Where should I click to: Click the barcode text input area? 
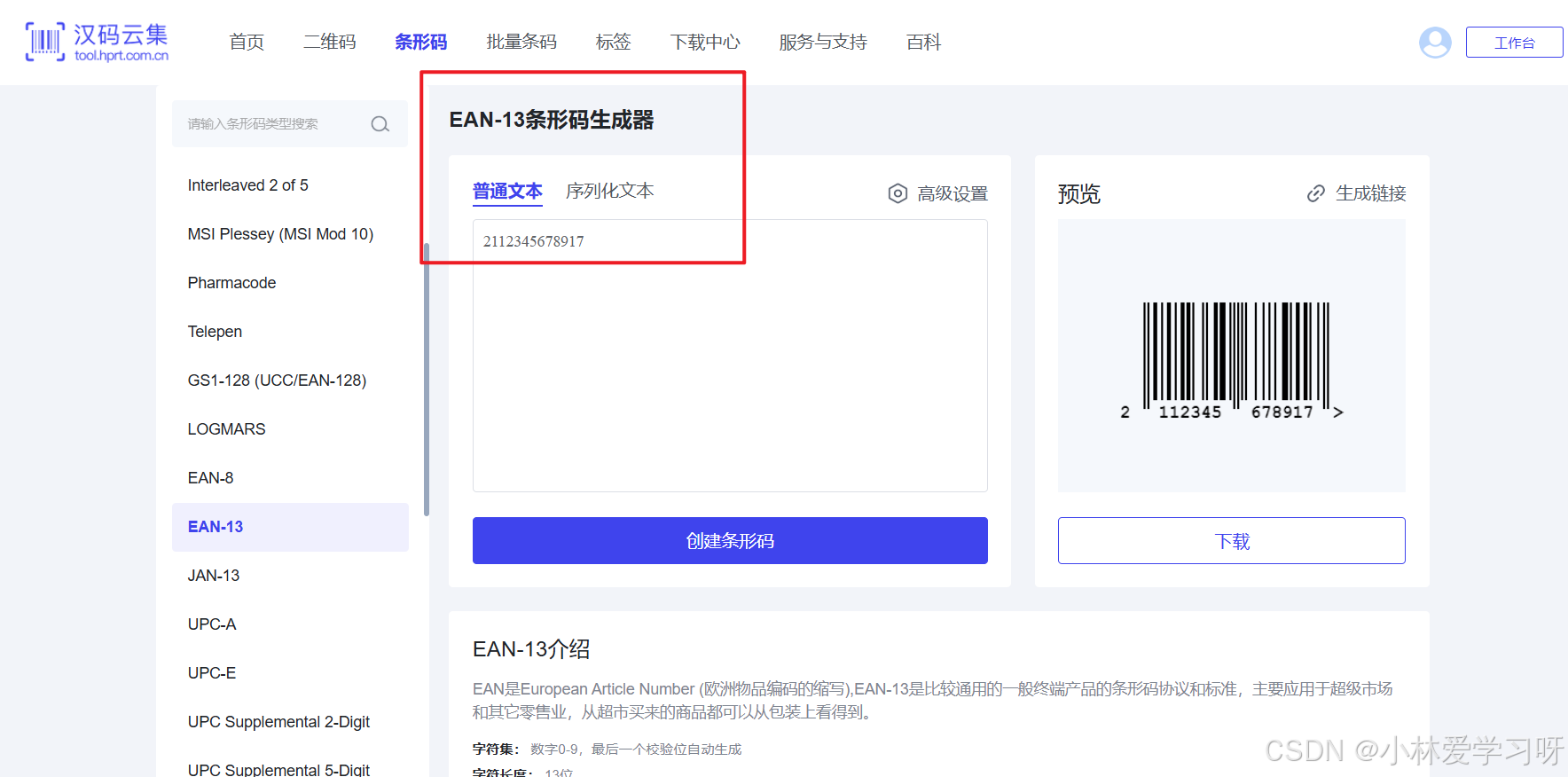[x=730, y=356]
